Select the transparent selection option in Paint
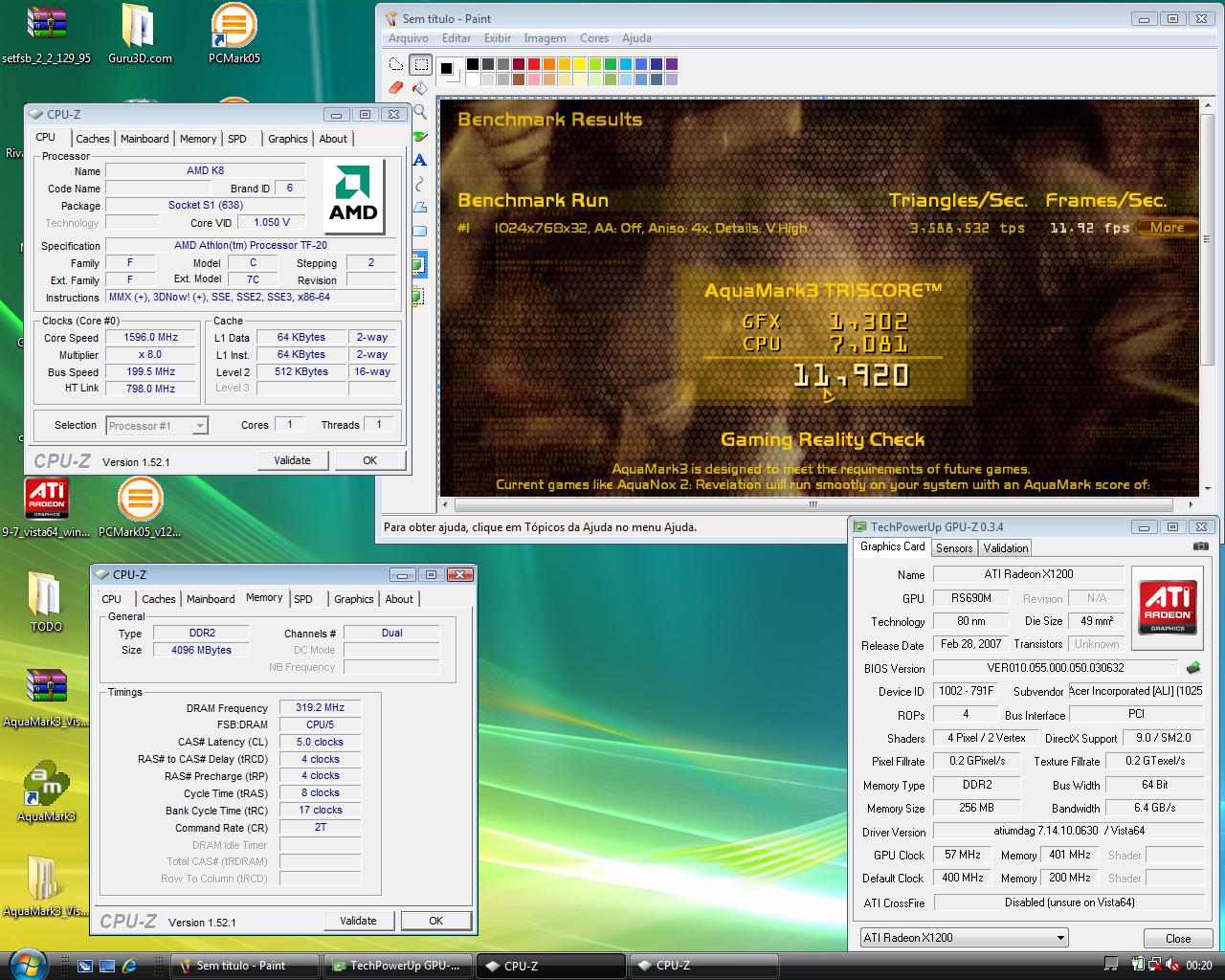 point(419,296)
